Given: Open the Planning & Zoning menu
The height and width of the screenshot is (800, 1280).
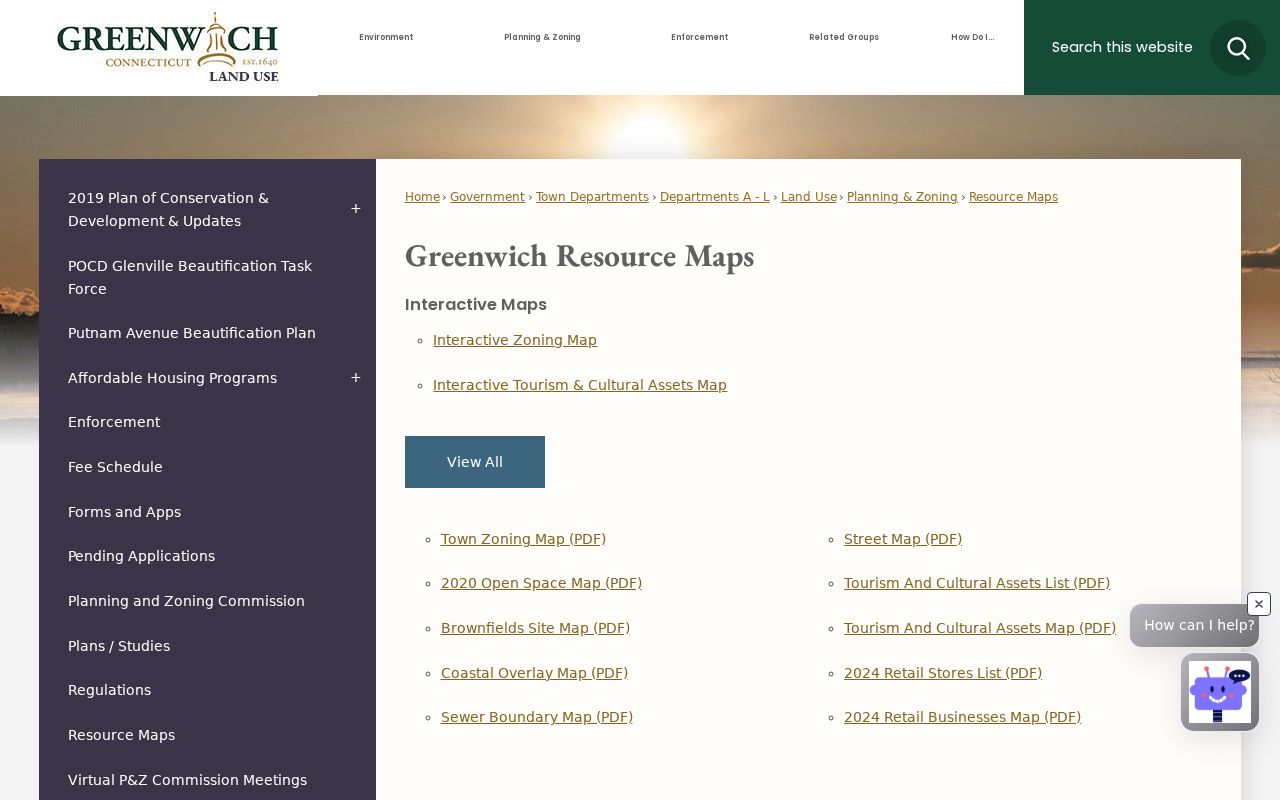Looking at the screenshot, I should click(542, 37).
